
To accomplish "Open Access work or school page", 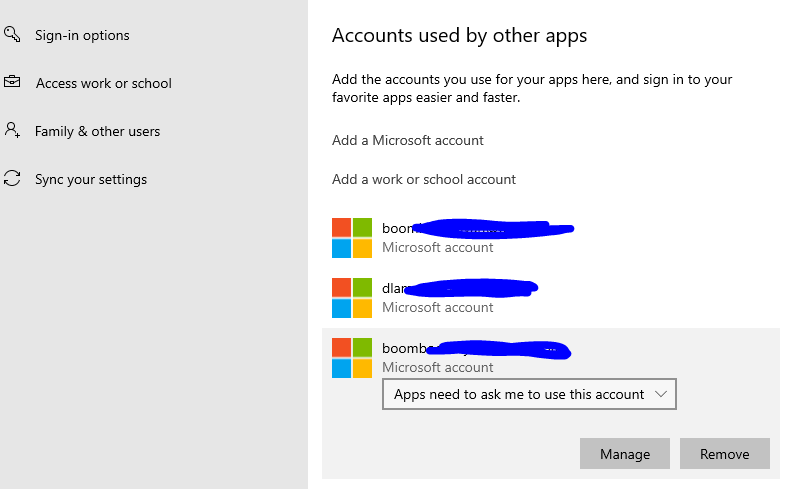I will 104,83.
